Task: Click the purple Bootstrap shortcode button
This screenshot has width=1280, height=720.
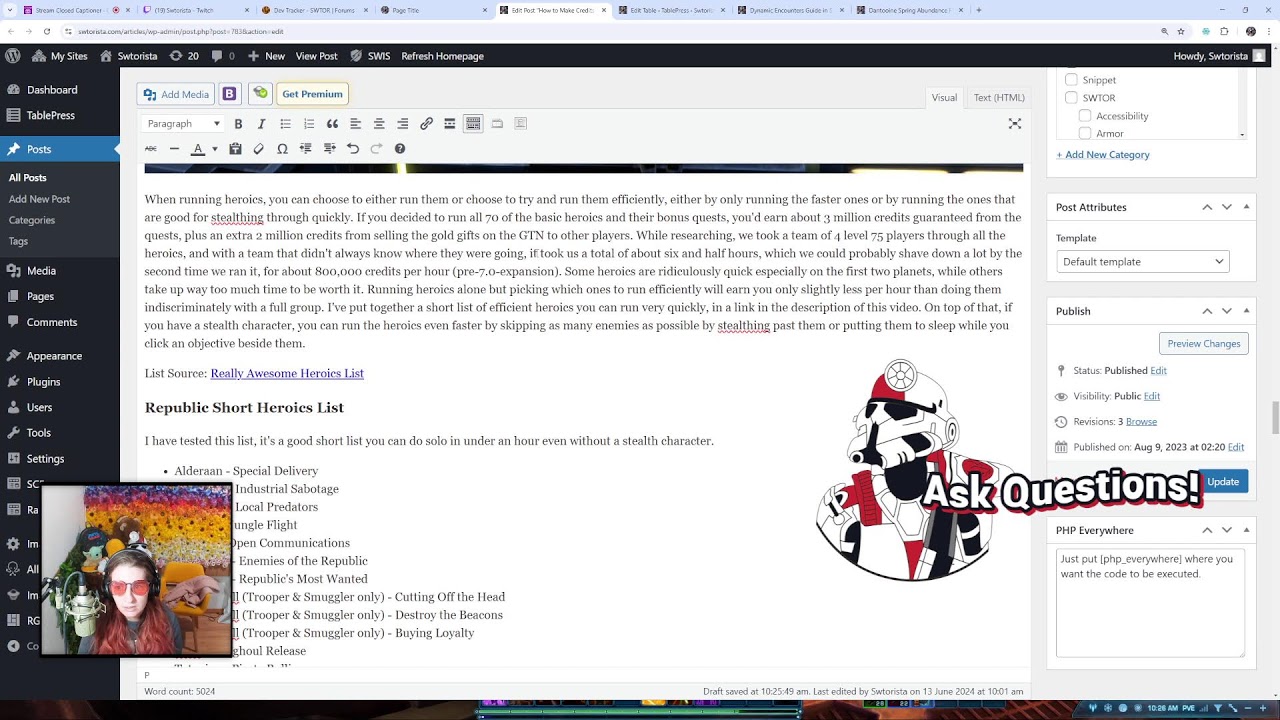Action: pyautogui.click(x=229, y=94)
